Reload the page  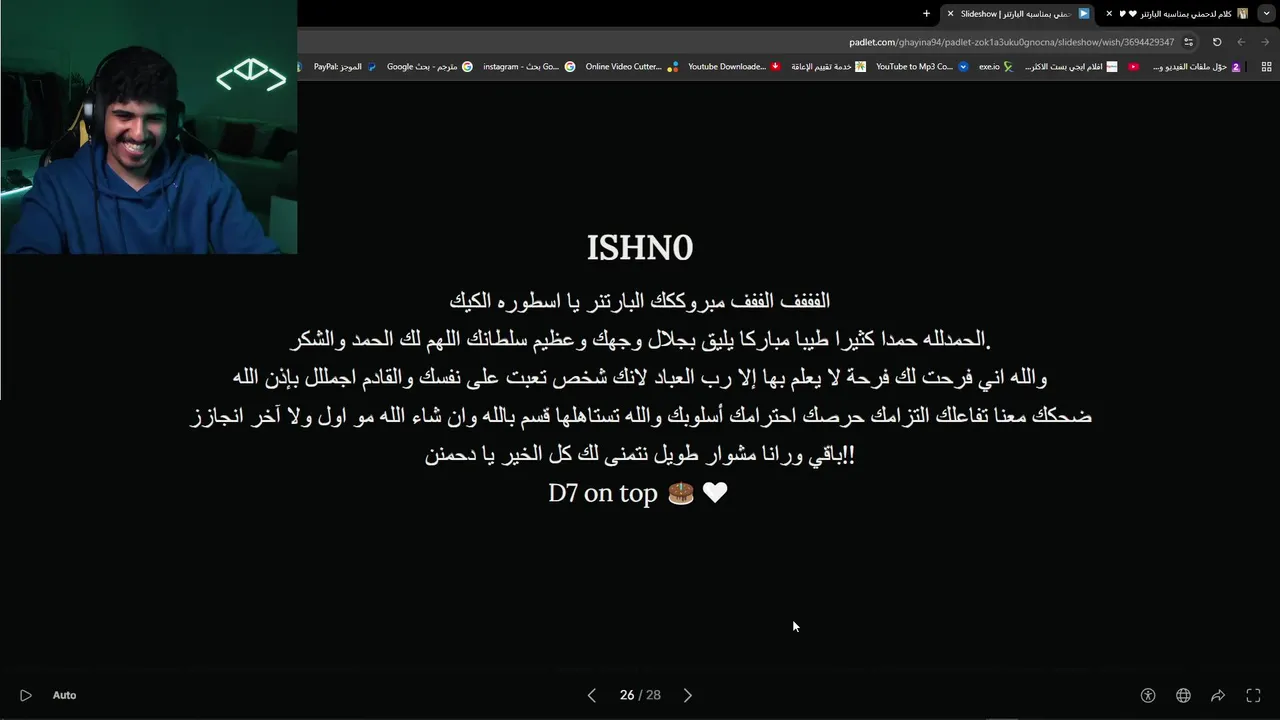1217,42
